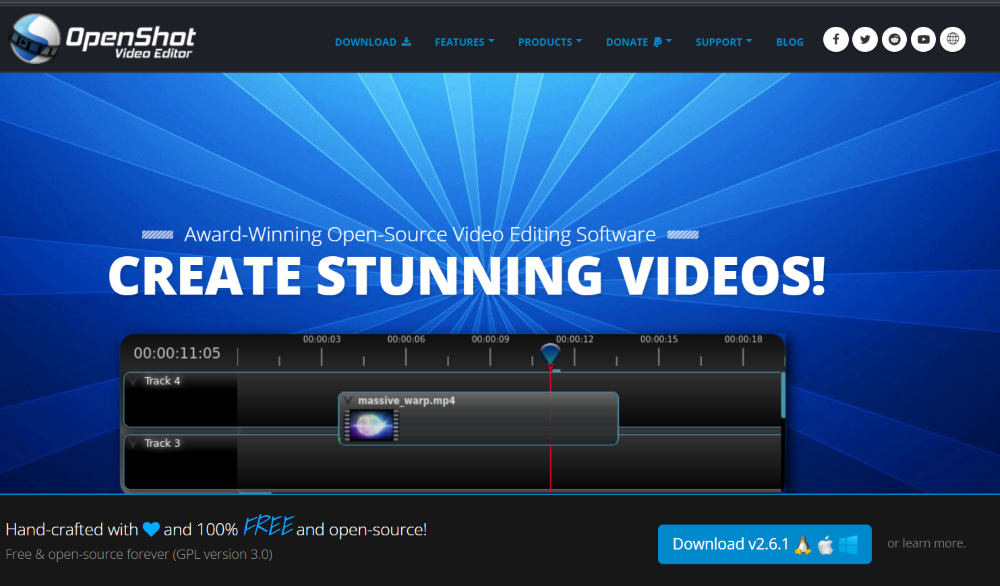1000x586 pixels.
Task: Collapse Track 4 with its arrow
Action: 133,381
